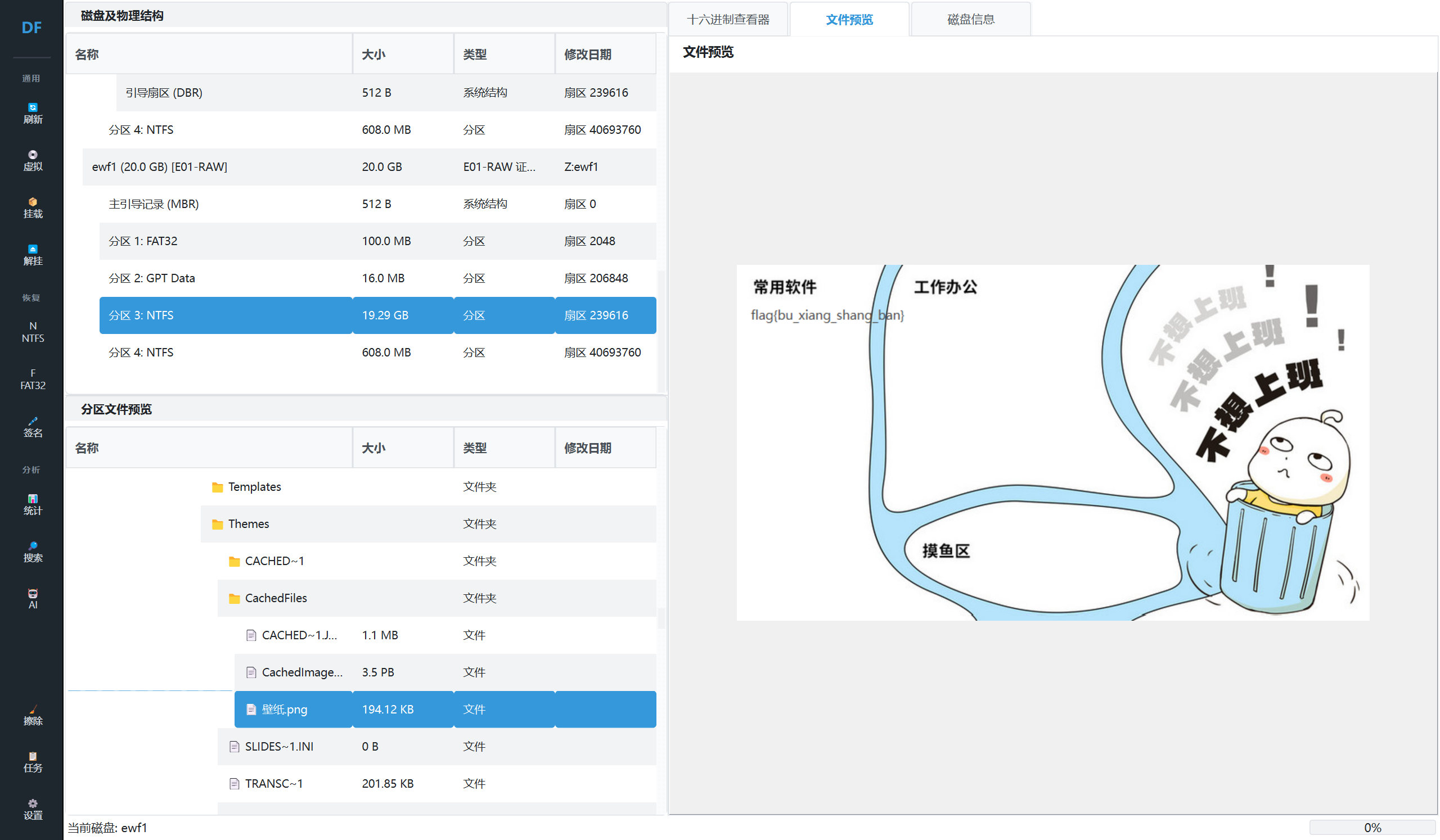Viewport: 1440px width, 840px height.
Task: Open FAT32 recovery tool in sidebar
Action: click(x=33, y=379)
